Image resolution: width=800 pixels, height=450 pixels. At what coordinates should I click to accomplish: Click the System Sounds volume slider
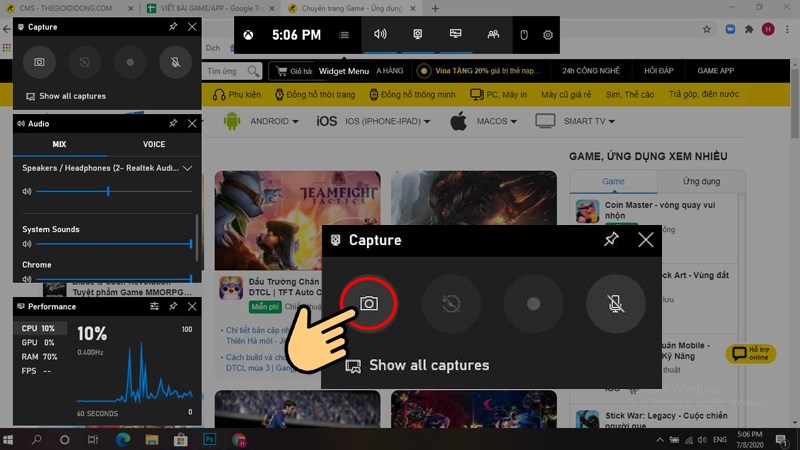click(110, 244)
